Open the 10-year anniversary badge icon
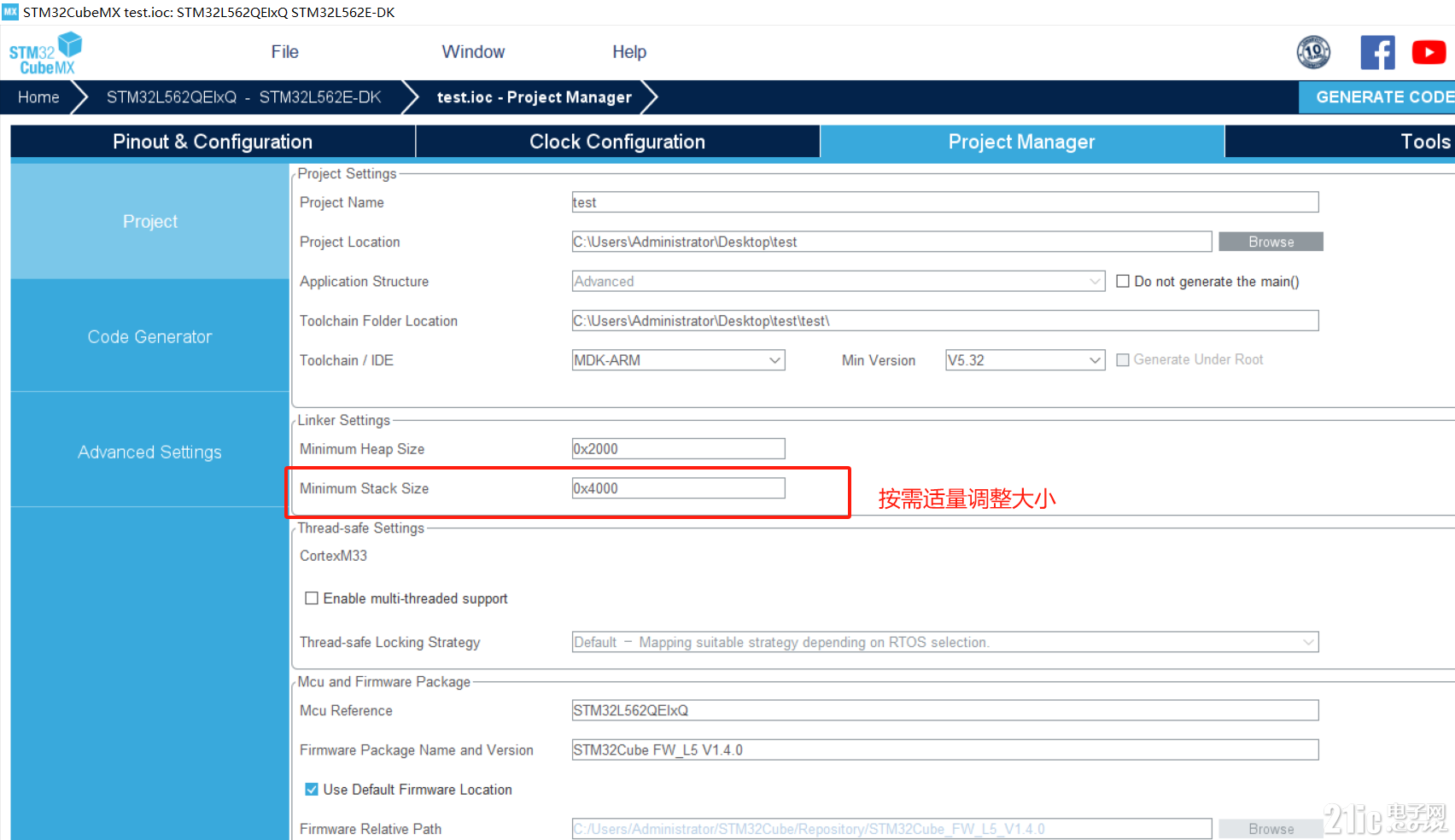Image resolution: width=1455 pixels, height=840 pixels. [x=1313, y=52]
